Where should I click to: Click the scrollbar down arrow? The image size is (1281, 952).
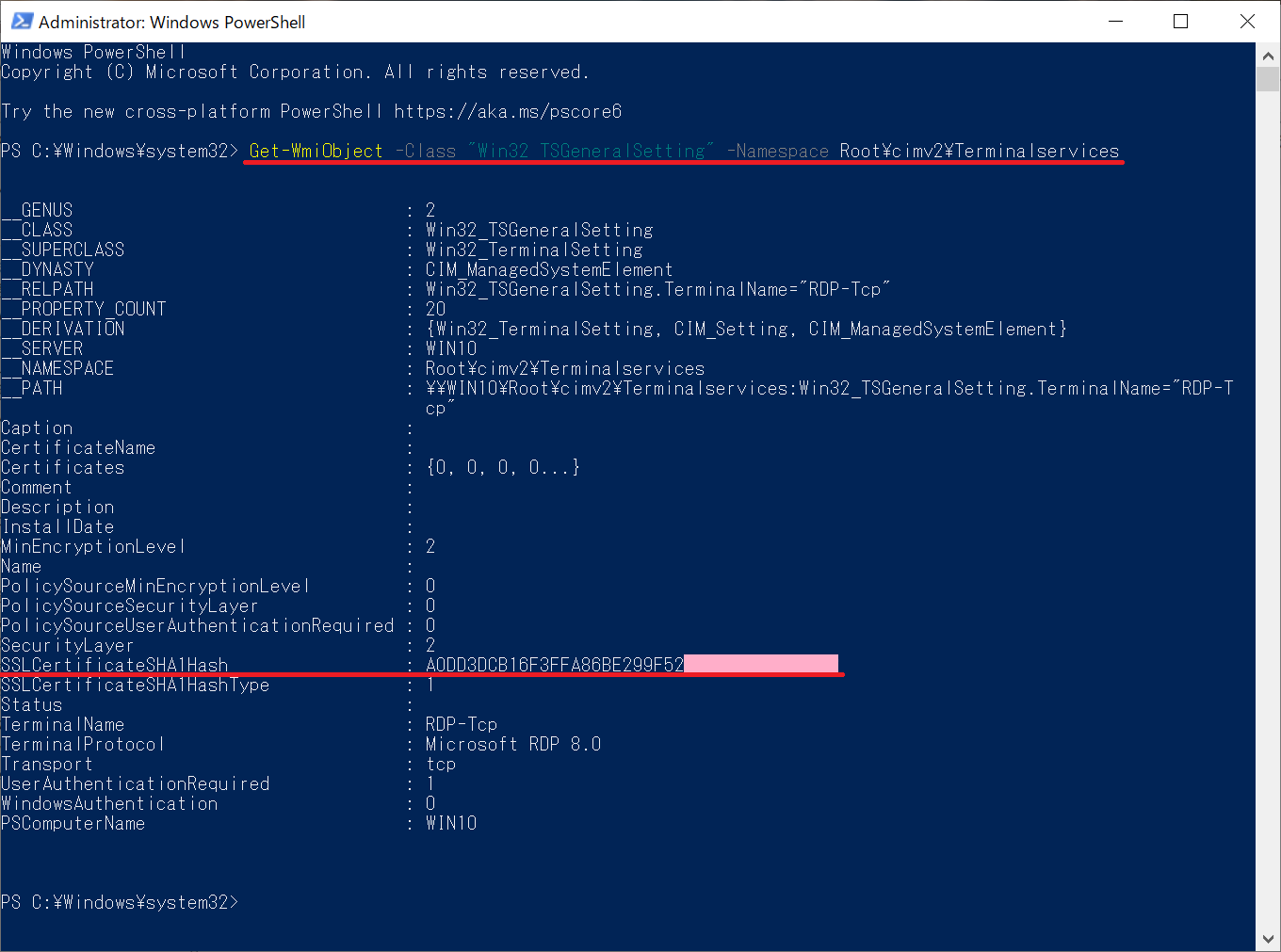1268,939
